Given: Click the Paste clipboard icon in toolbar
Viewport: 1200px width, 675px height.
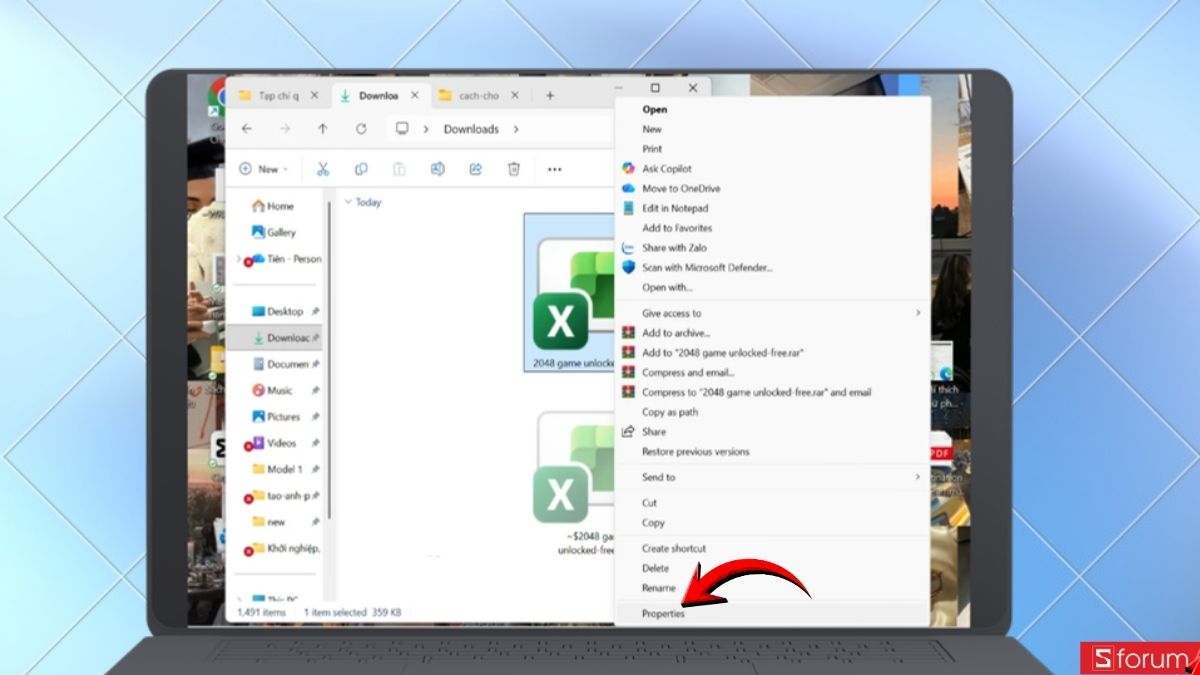Looking at the screenshot, I should point(399,169).
